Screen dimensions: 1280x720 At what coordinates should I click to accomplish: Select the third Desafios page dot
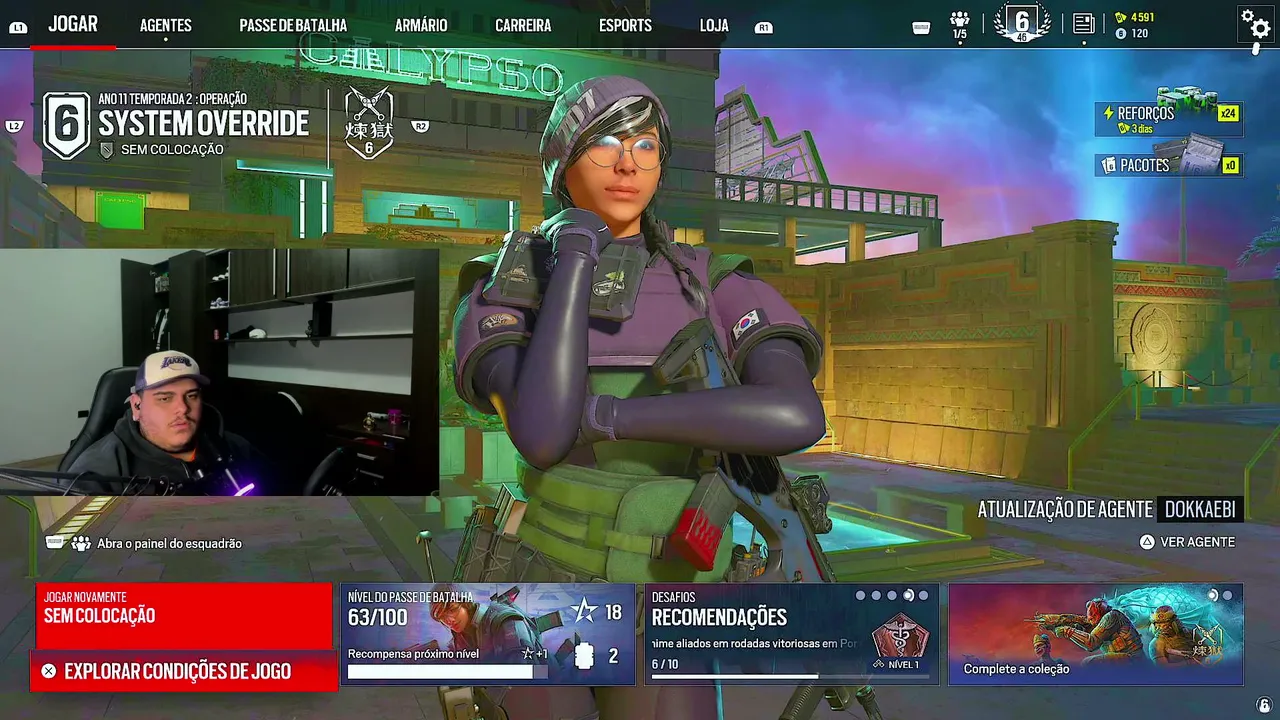pos(892,596)
